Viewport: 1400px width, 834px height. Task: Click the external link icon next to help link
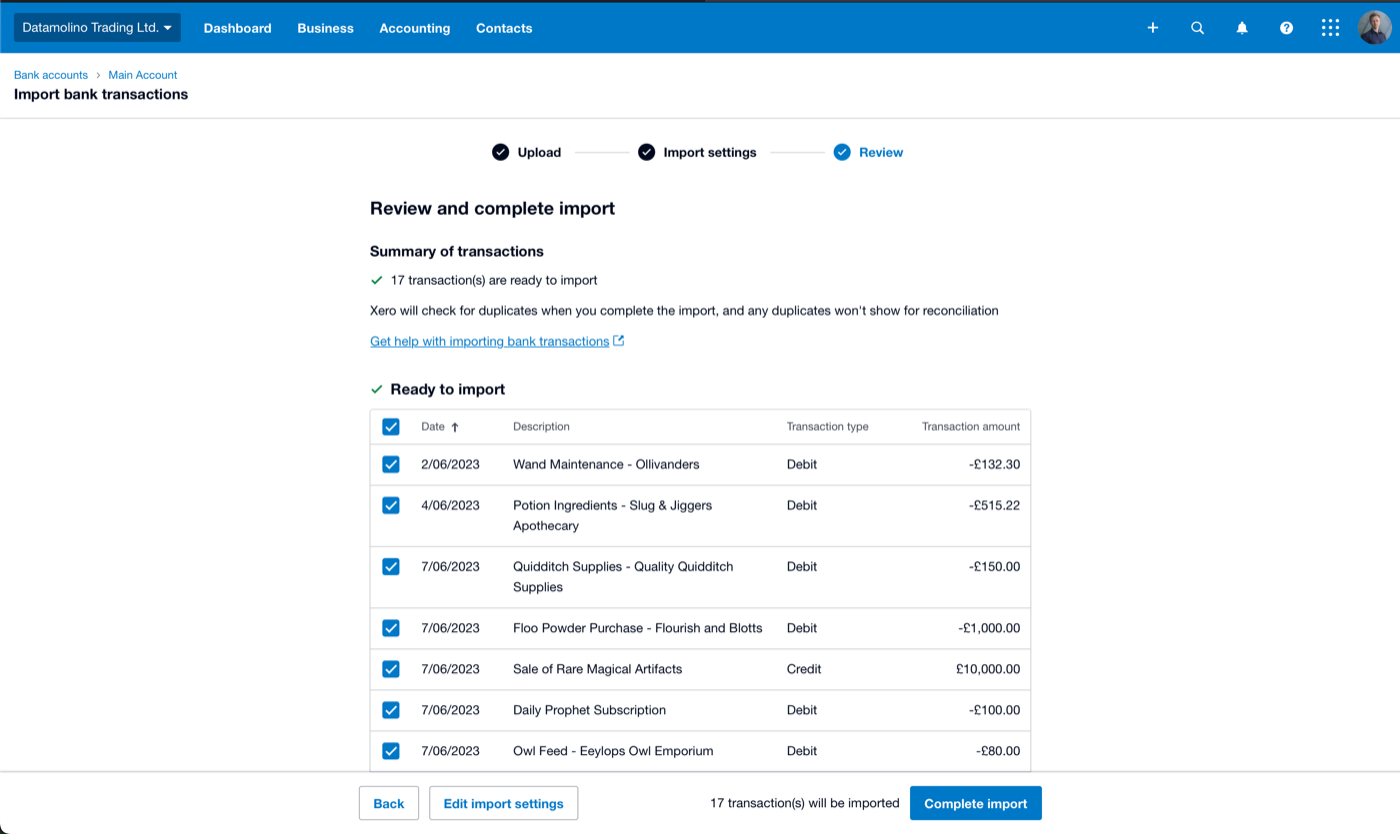pos(618,340)
